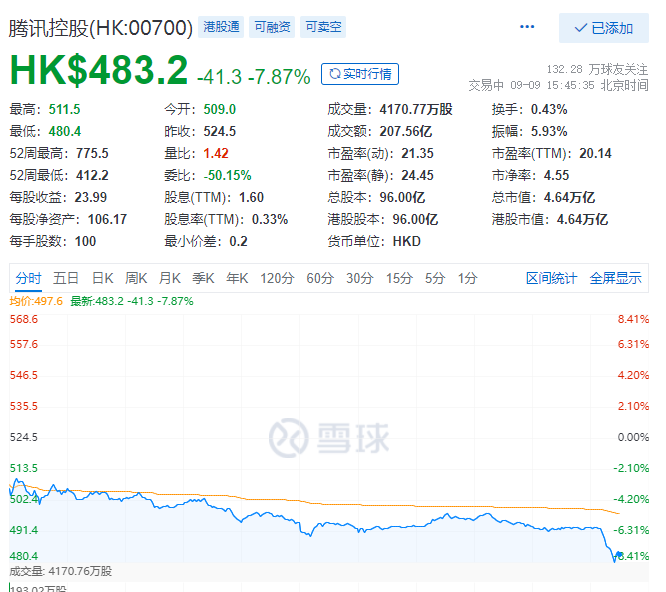Click the refresh icon in 实时行情 button
This screenshot has height=592, width=666.
point(335,74)
